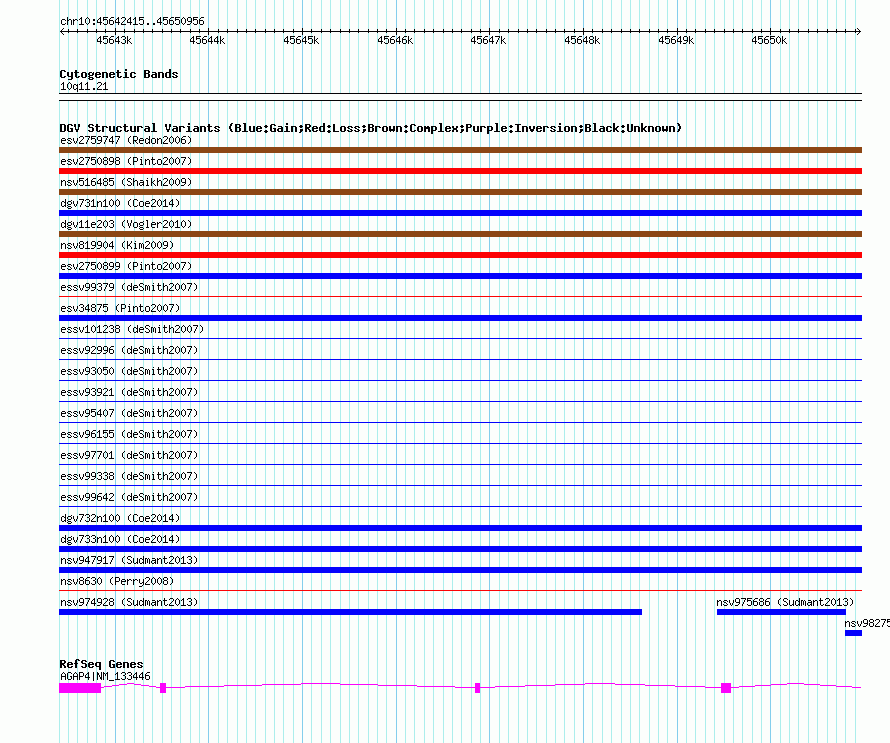Screen dimensions: 890x743
Task: Click the nsv974928 (Sudmant2013) blue bar
Action: [x=350, y=612]
